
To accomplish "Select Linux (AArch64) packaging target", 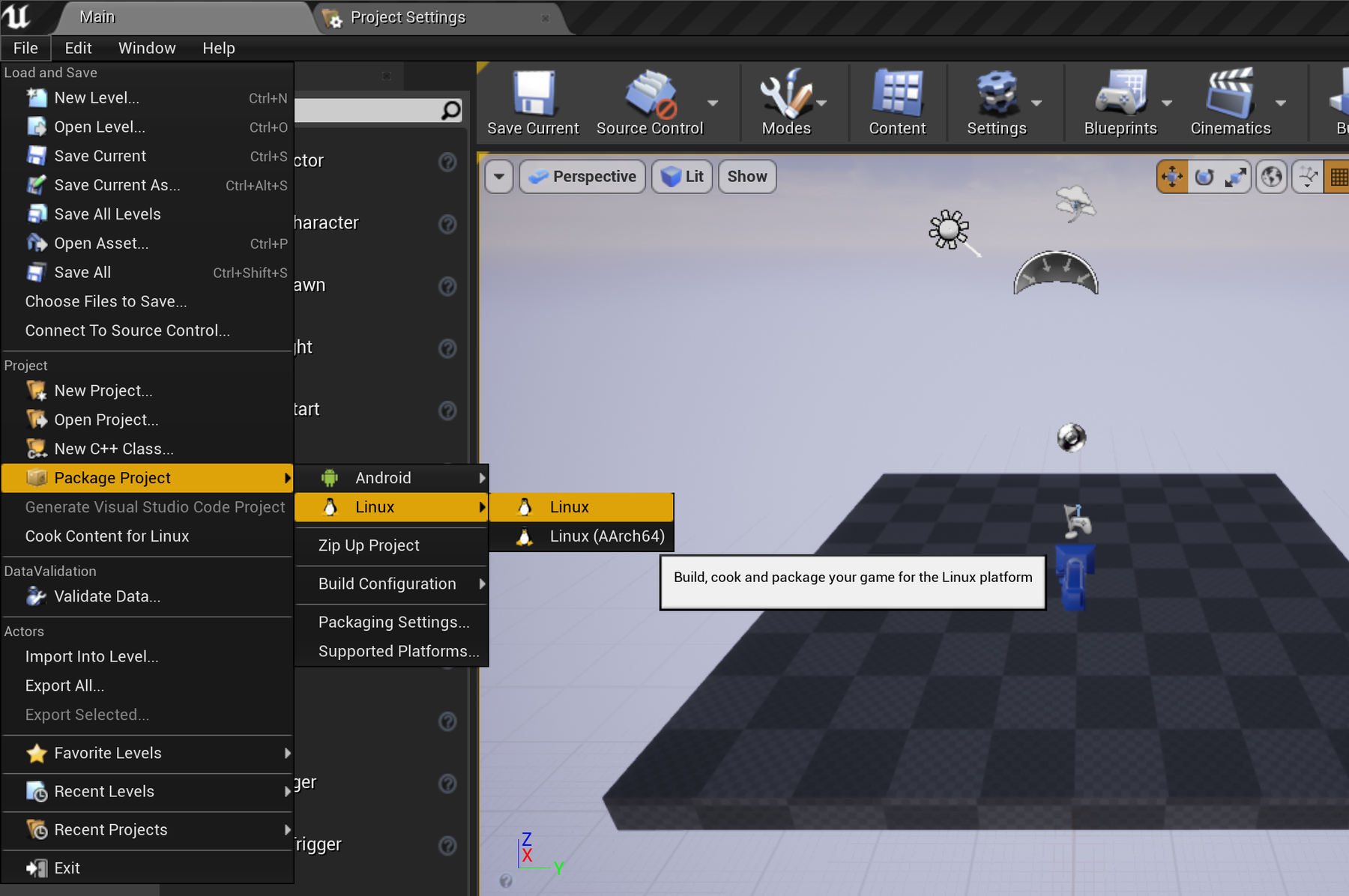I will [x=582, y=536].
